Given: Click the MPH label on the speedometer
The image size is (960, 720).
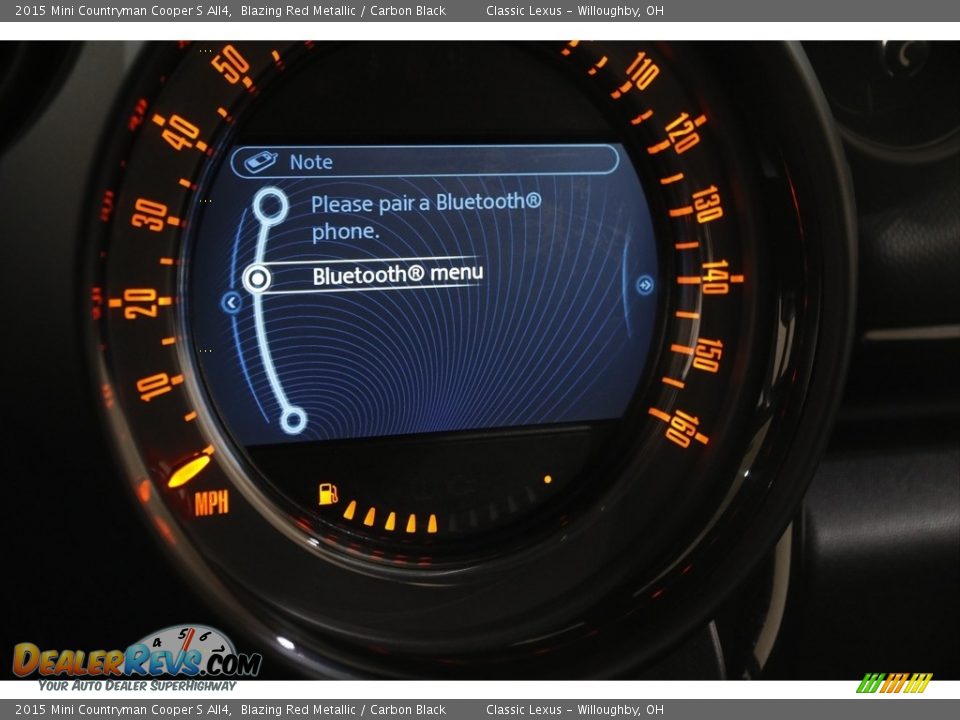Looking at the screenshot, I should 211,503.
